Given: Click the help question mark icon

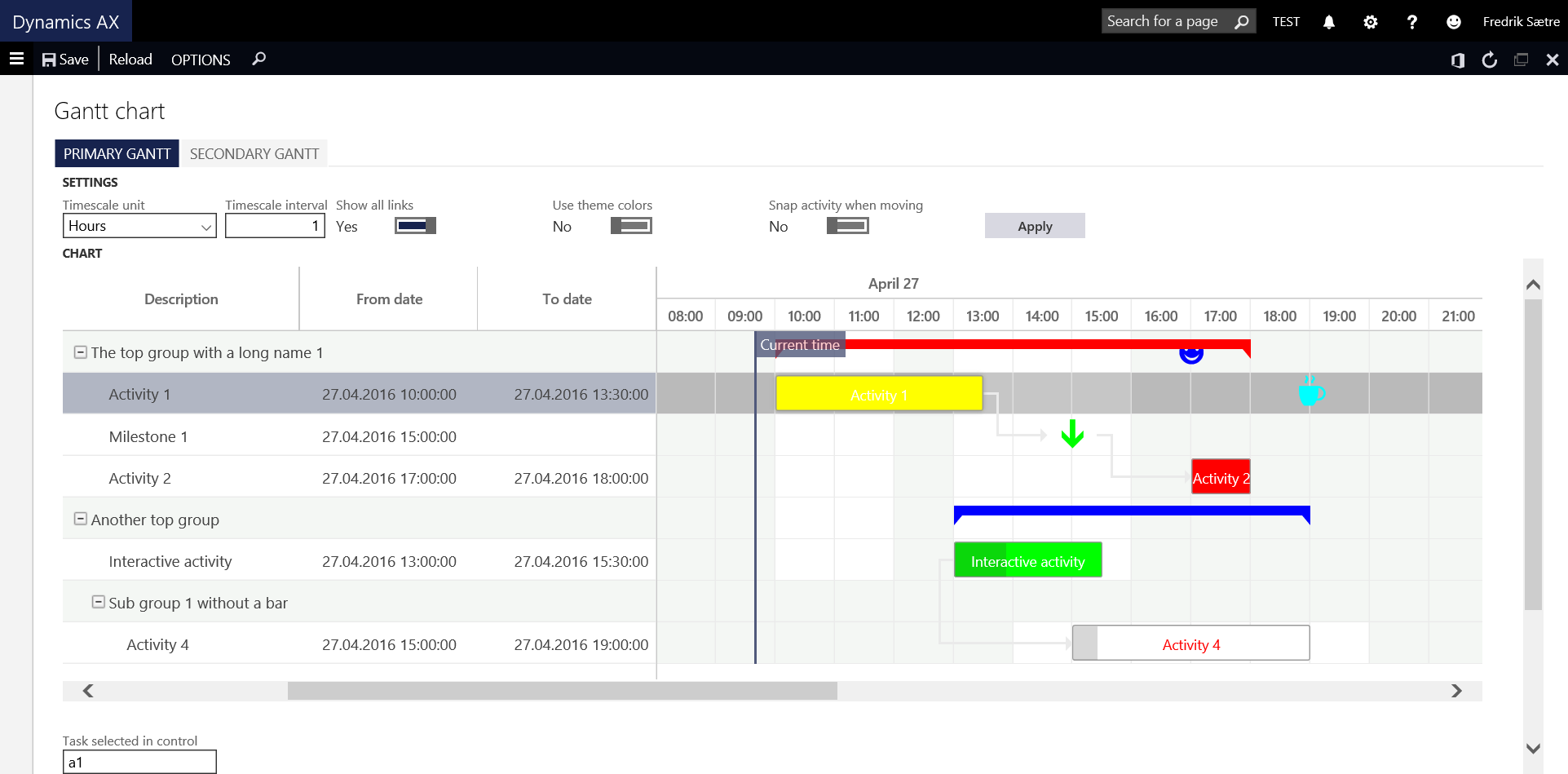Looking at the screenshot, I should (x=1411, y=22).
